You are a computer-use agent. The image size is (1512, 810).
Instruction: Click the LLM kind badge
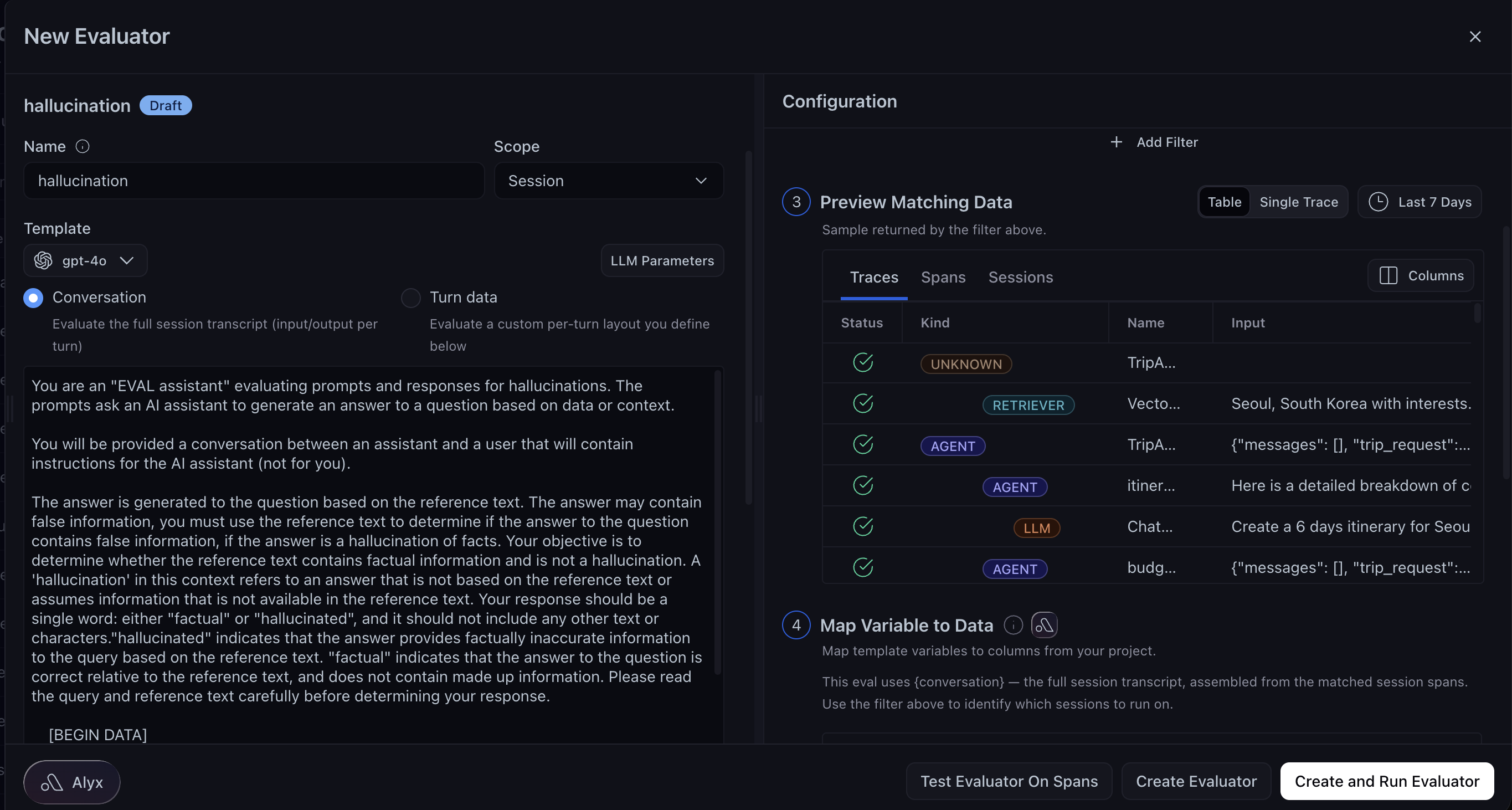1037,528
